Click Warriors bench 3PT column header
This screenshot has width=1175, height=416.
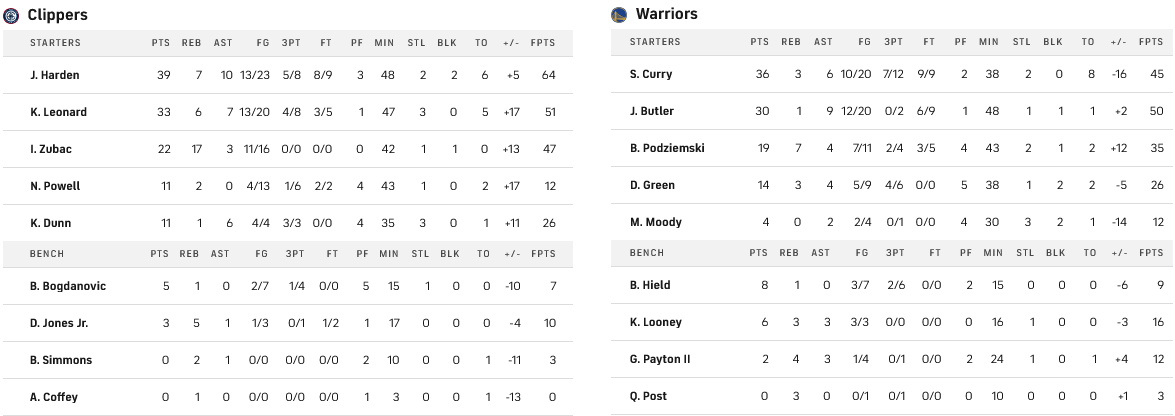[895, 253]
